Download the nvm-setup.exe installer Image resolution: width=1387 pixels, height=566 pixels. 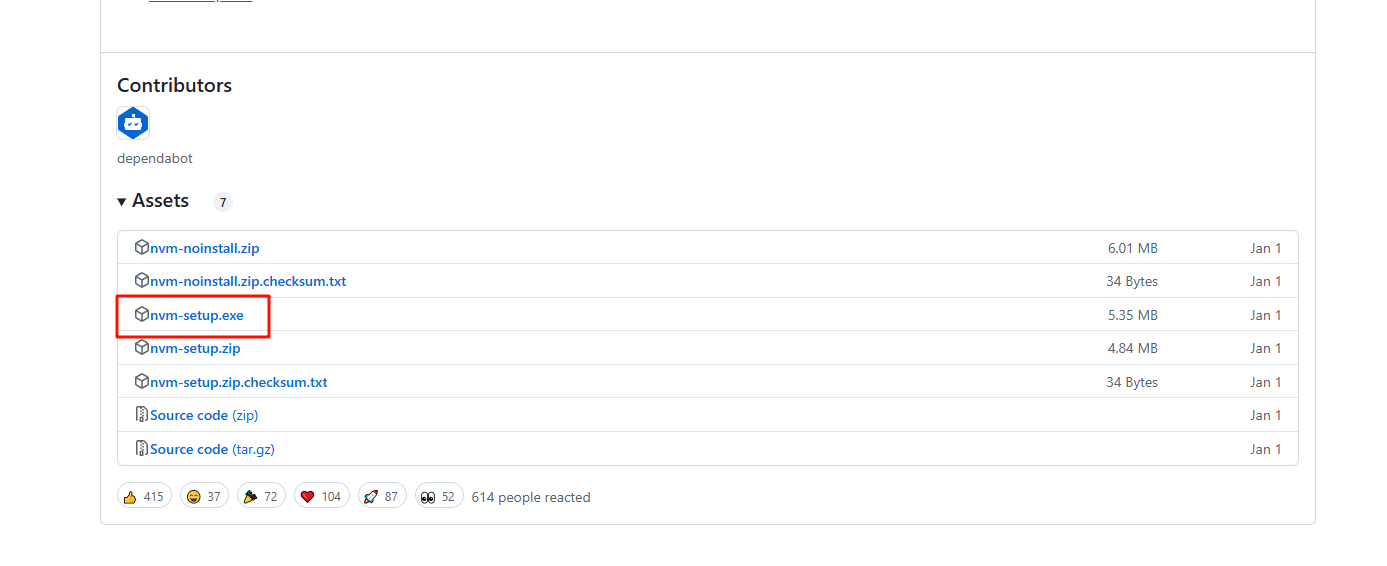[197, 315]
